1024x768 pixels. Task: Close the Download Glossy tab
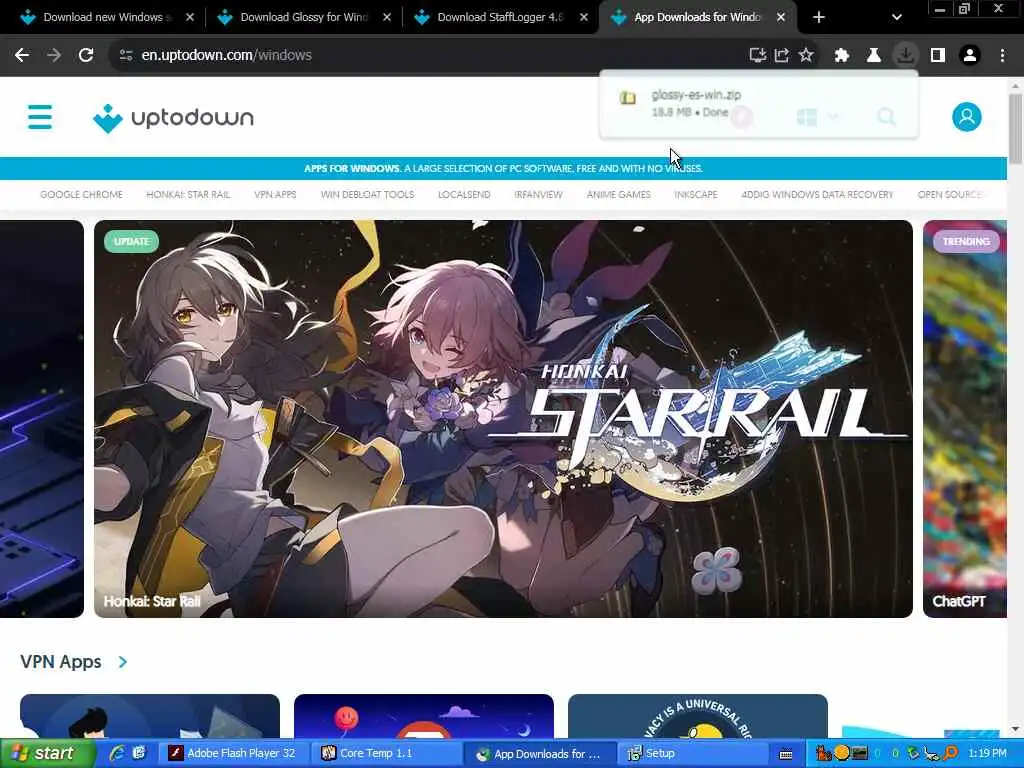point(387,18)
